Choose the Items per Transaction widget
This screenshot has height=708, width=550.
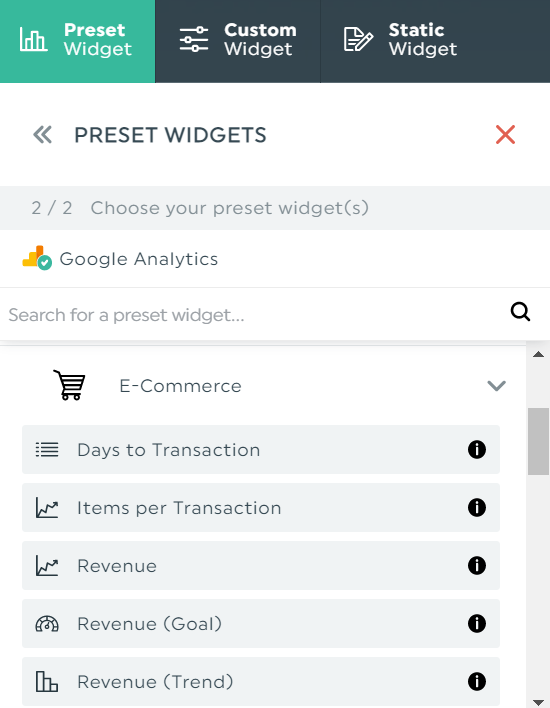tap(261, 508)
